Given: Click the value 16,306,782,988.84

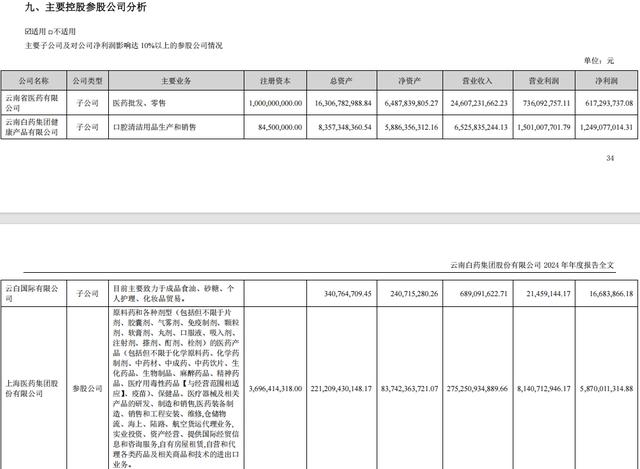Looking at the screenshot, I should coord(343,103).
